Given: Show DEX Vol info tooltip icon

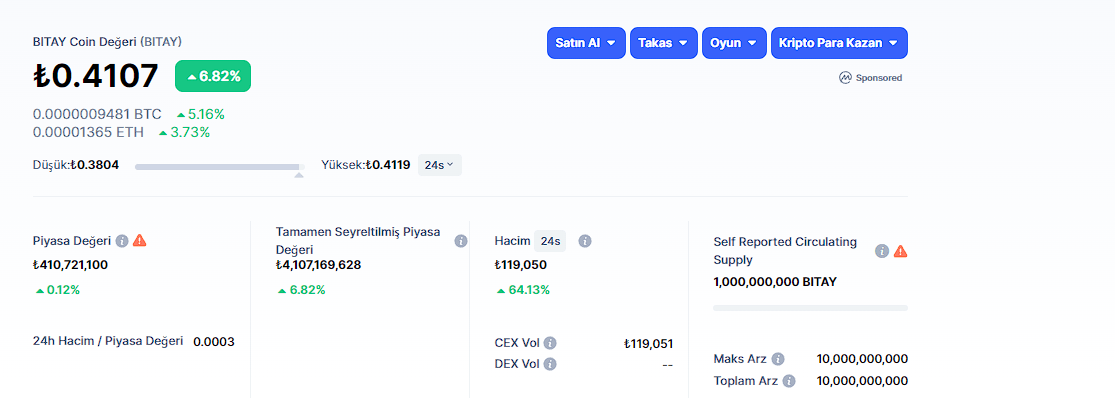Looking at the screenshot, I should pyautogui.click(x=550, y=364).
